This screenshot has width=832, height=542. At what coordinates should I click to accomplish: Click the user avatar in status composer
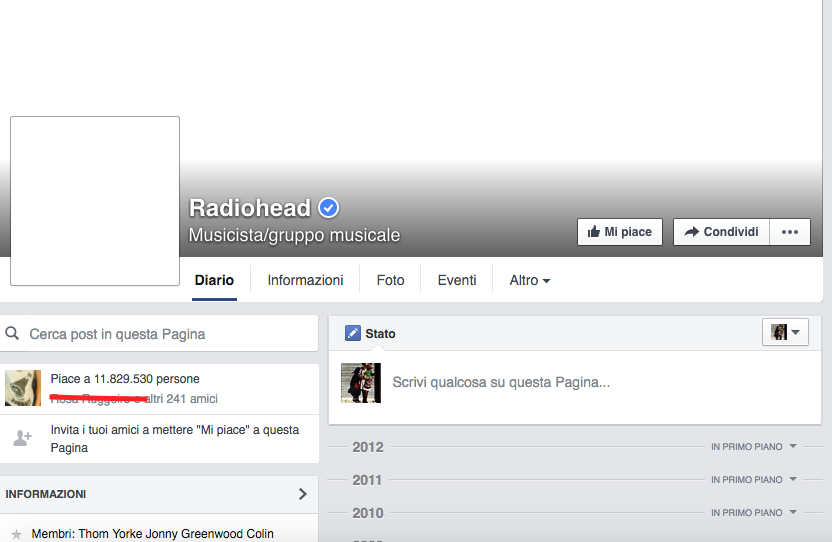361,383
